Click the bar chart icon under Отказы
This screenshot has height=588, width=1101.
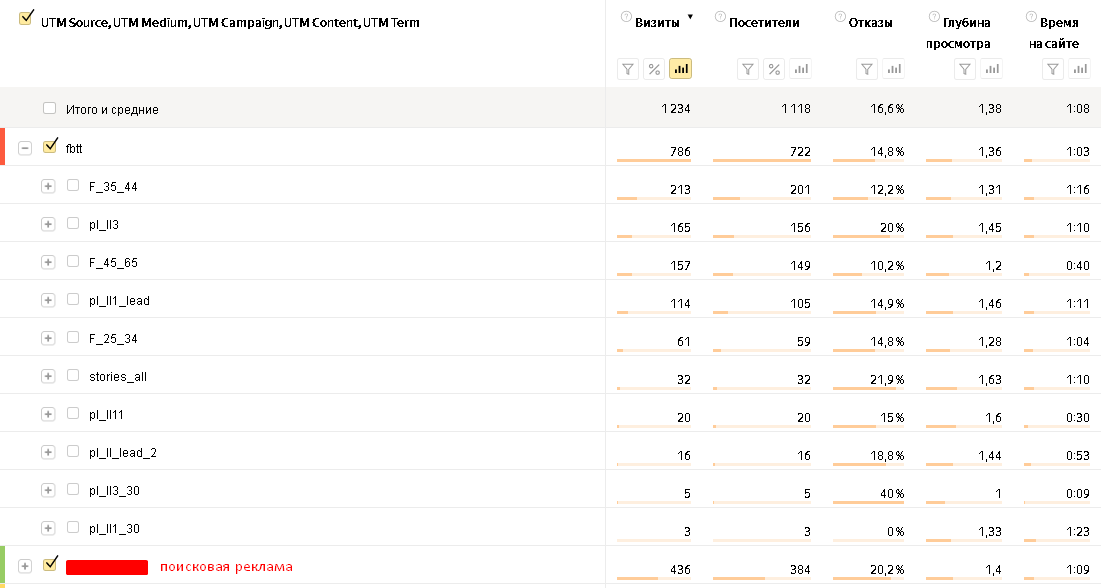[894, 69]
